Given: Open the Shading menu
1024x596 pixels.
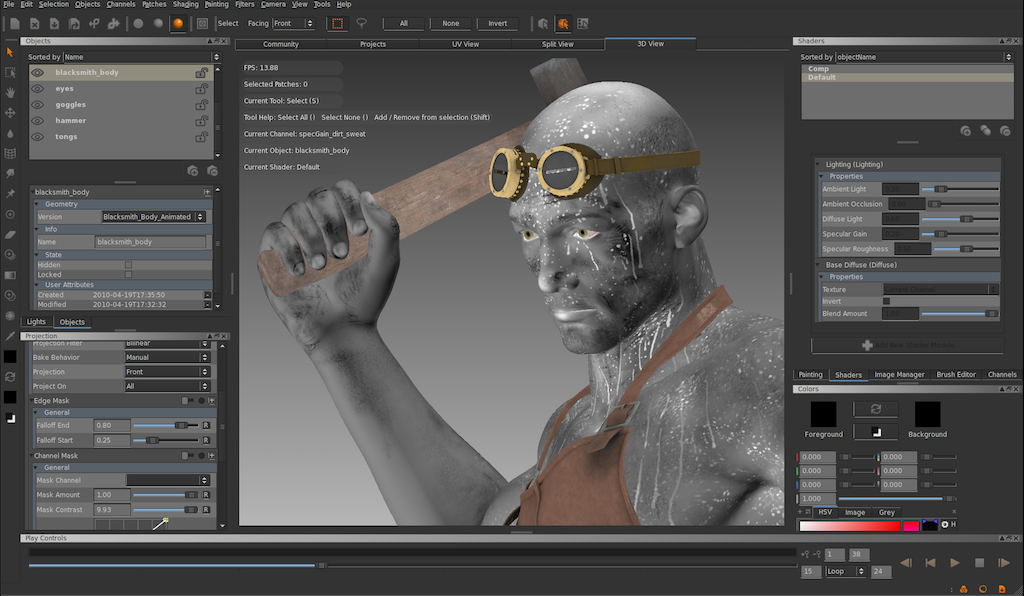Looking at the screenshot, I should (x=185, y=4).
